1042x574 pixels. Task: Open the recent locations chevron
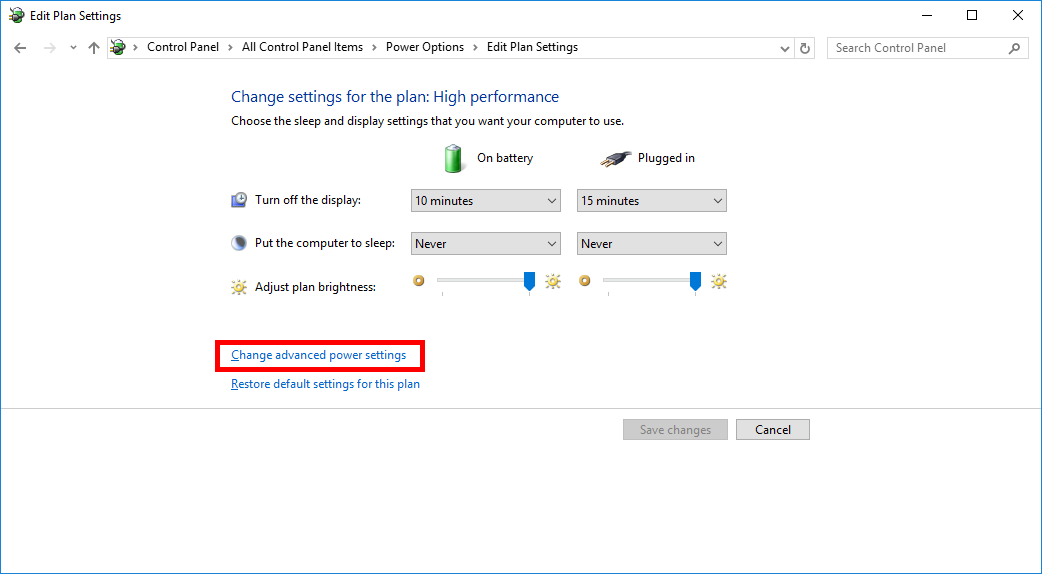(73, 48)
